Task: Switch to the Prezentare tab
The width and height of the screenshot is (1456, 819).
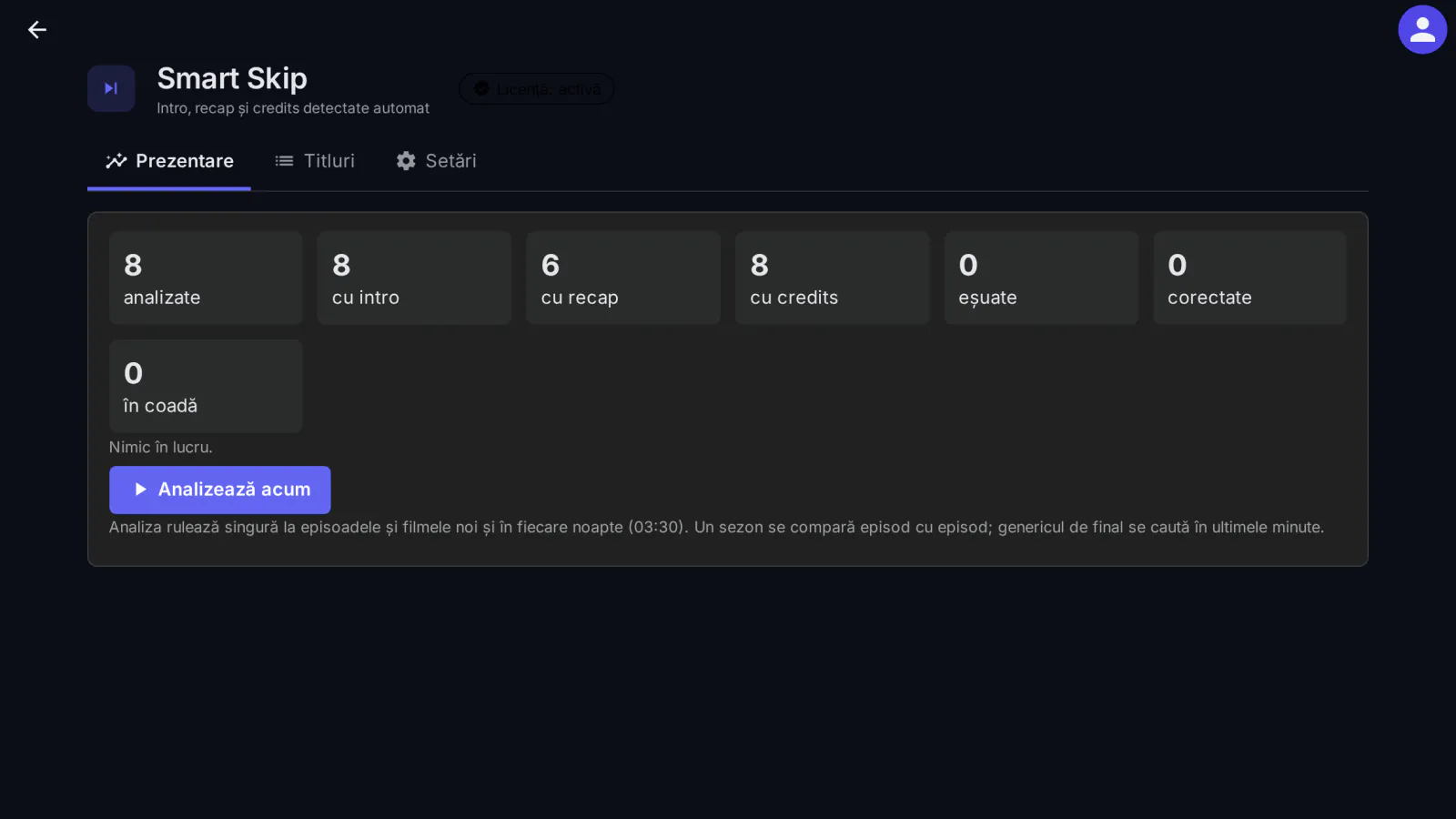Action: (x=169, y=161)
